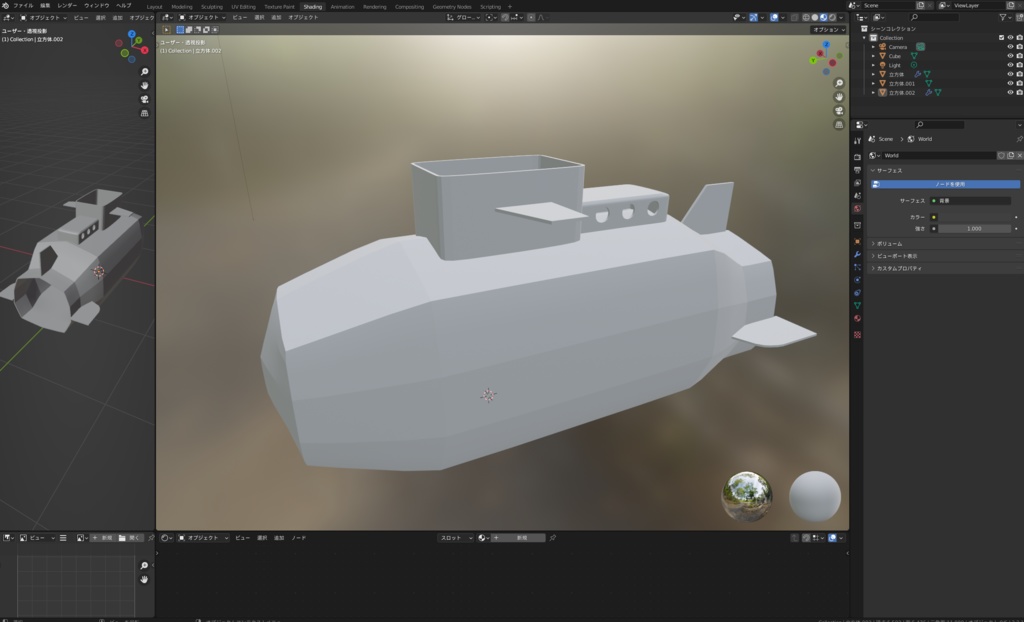This screenshot has width=1024, height=622.
Task: Toggle Collection eye visibility icon
Action: pyautogui.click(x=1010, y=38)
